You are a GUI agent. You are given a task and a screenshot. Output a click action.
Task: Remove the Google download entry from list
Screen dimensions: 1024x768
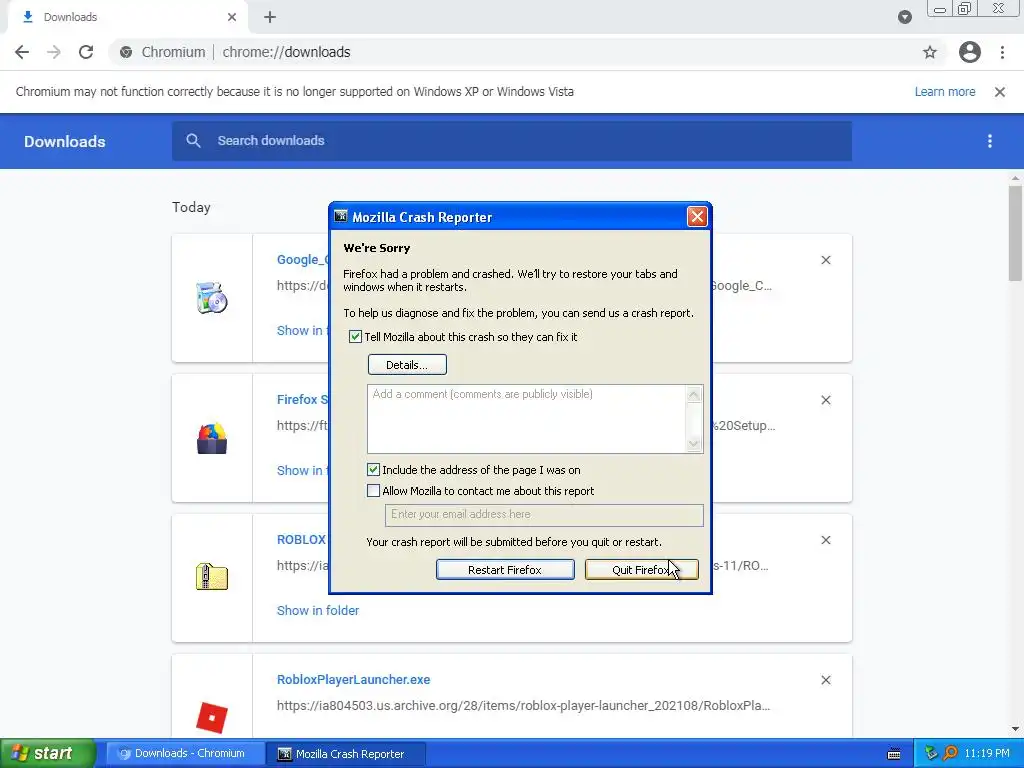(x=826, y=260)
